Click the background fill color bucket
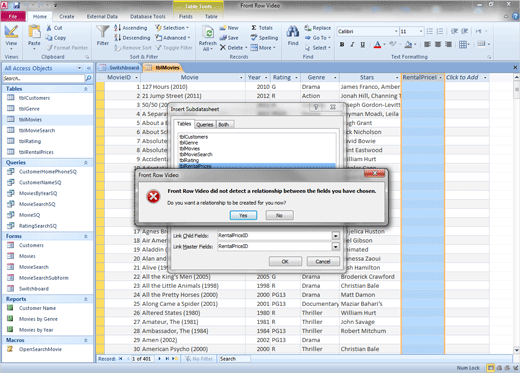 coord(408,44)
